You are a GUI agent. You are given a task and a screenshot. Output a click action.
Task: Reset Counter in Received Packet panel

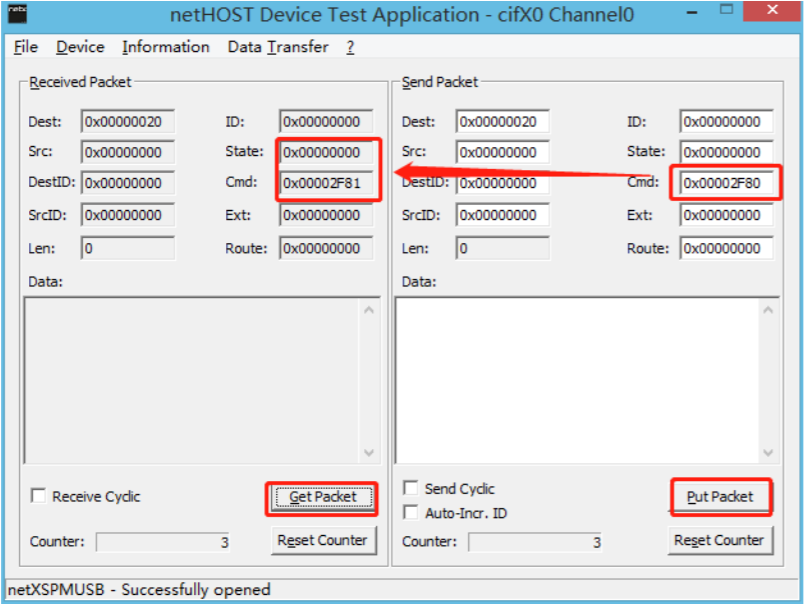coord(323,540)
